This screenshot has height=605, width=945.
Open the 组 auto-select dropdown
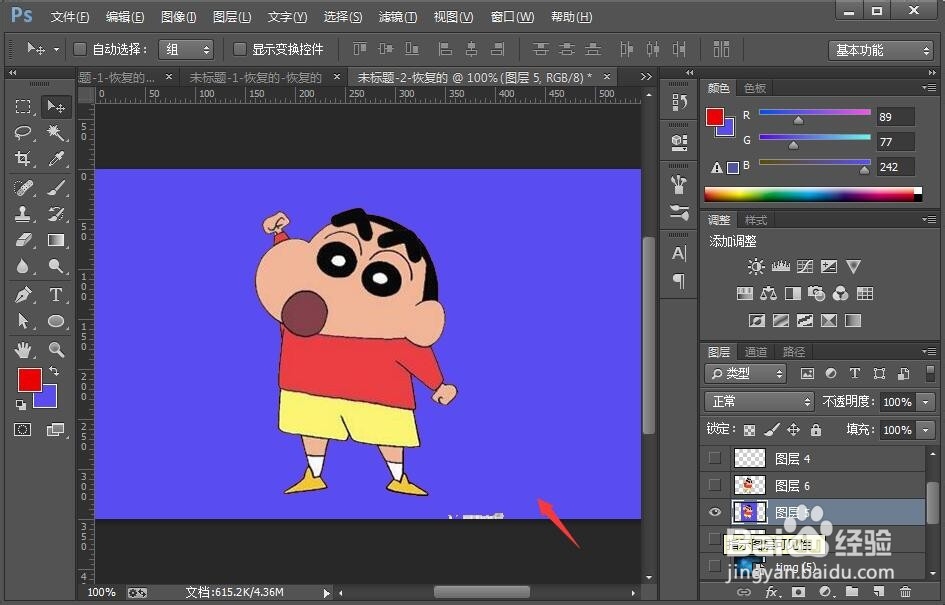(186, 49)
